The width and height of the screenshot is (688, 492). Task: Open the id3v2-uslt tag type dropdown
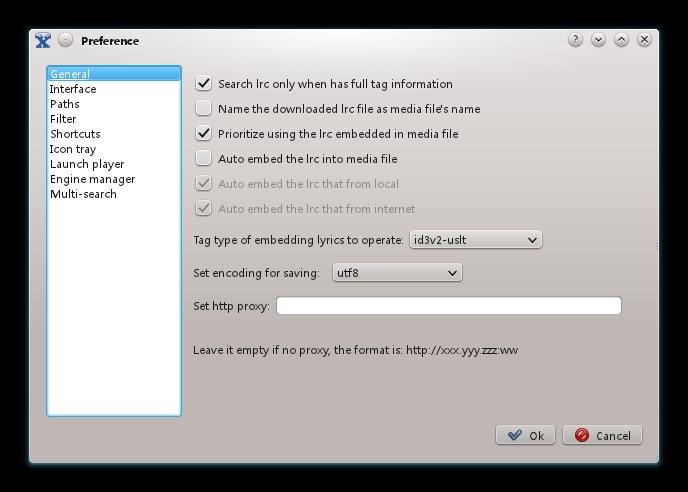pyautogui.click(x=476, y=240)
